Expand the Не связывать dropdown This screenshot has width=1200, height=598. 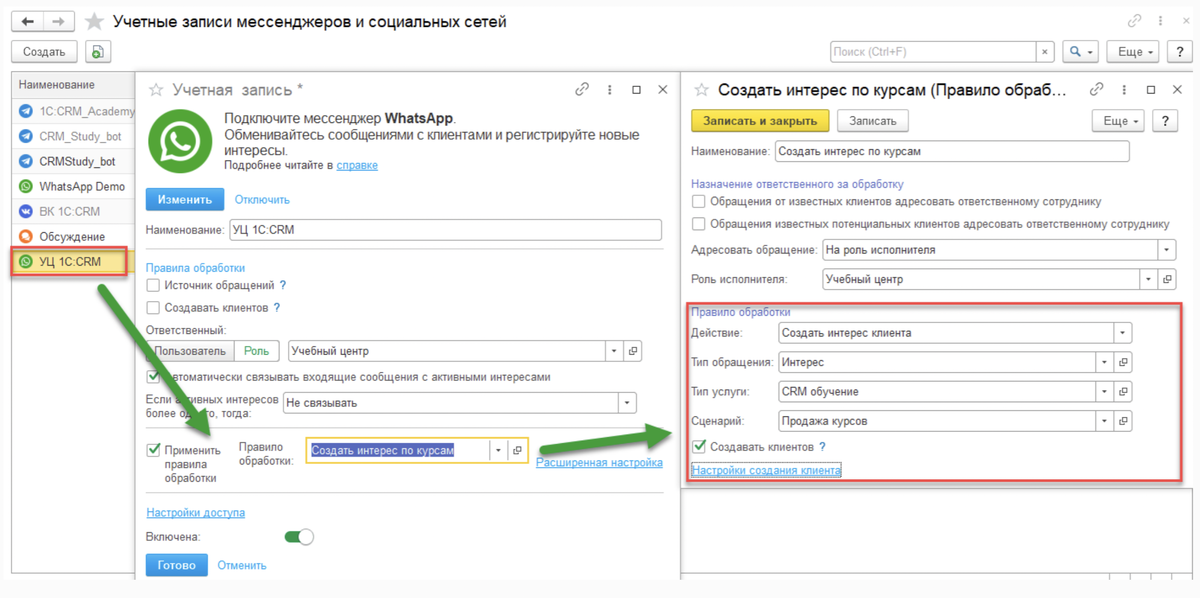point(627,403)
